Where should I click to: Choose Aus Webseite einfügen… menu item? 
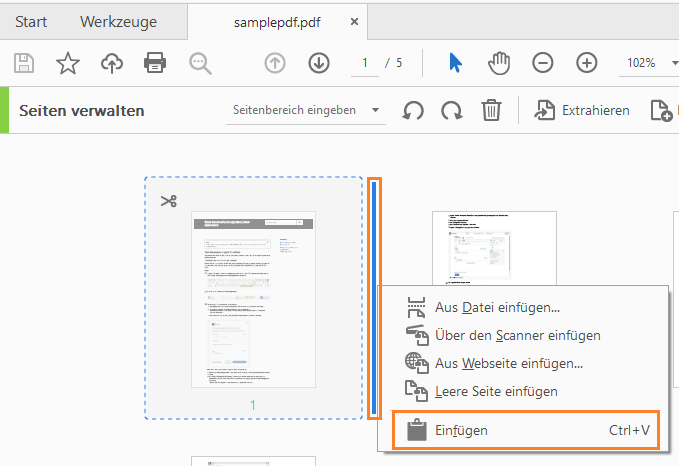pos(523,363)
